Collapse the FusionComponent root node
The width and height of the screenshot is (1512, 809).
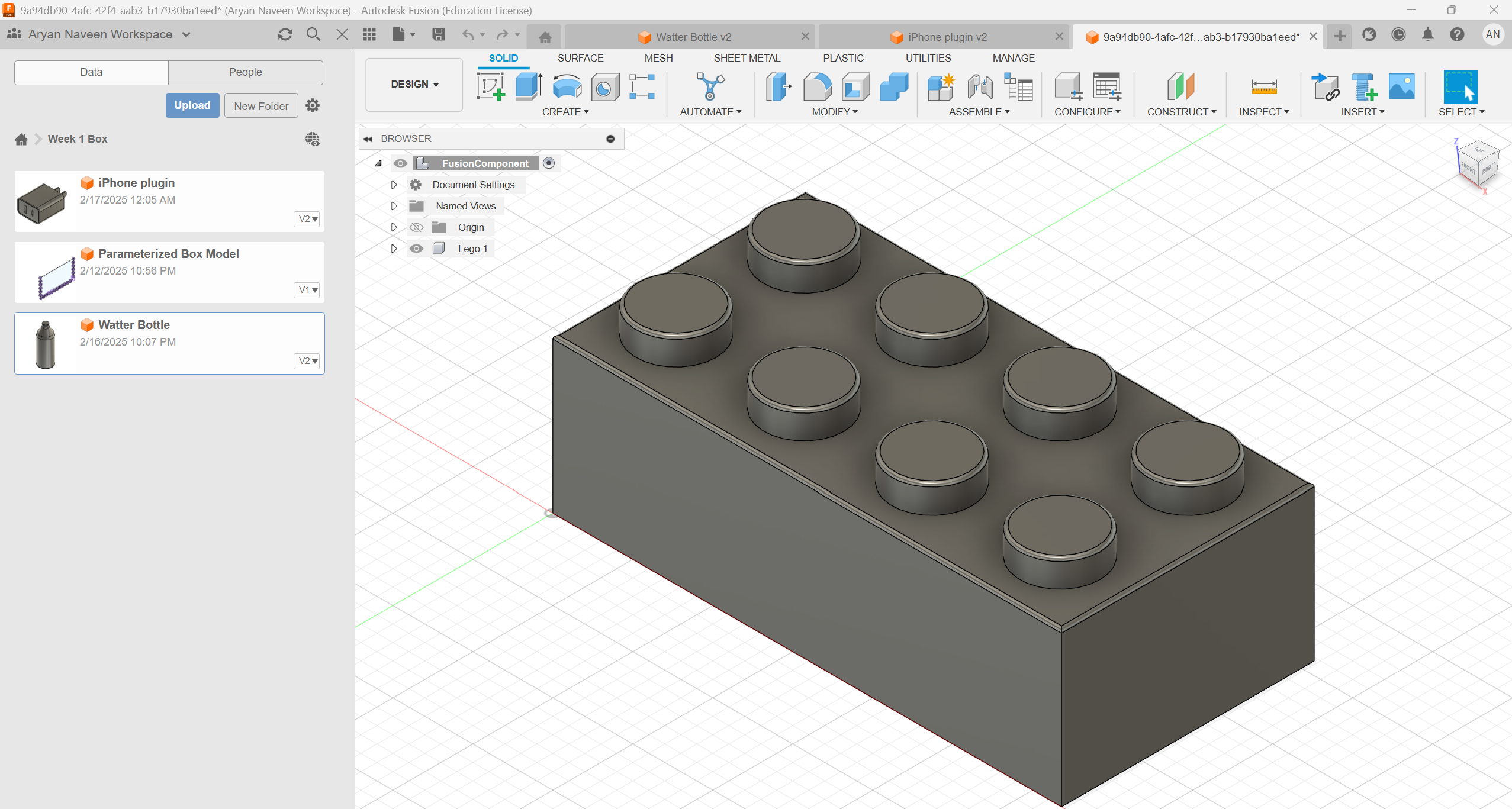click(378, 163)
